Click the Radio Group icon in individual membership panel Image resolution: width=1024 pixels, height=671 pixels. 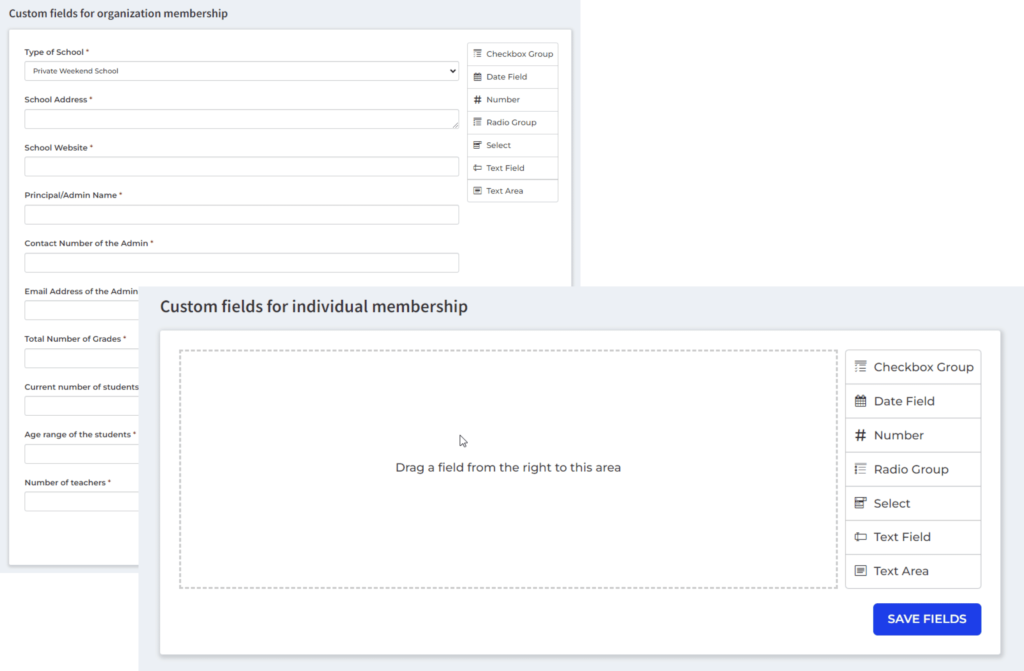860,469
